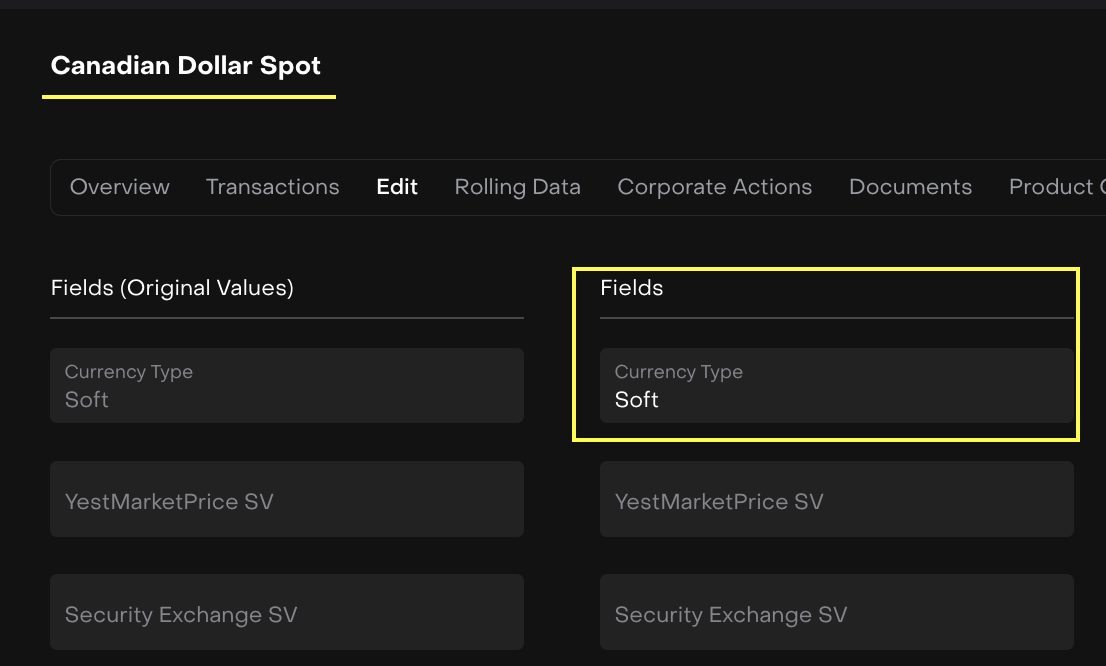Focus the editable Security Exchange SV field

click(836, 612)
